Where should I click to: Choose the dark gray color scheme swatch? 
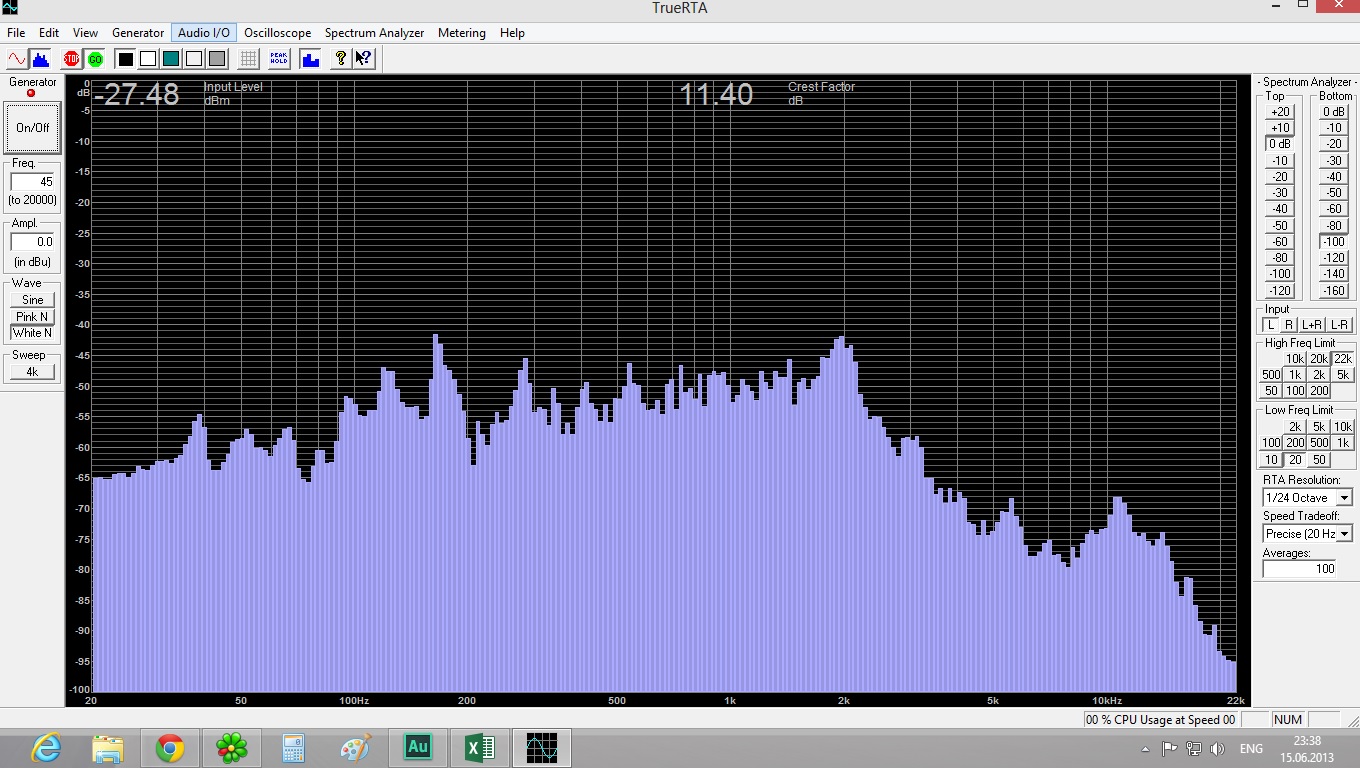[217, 58]
